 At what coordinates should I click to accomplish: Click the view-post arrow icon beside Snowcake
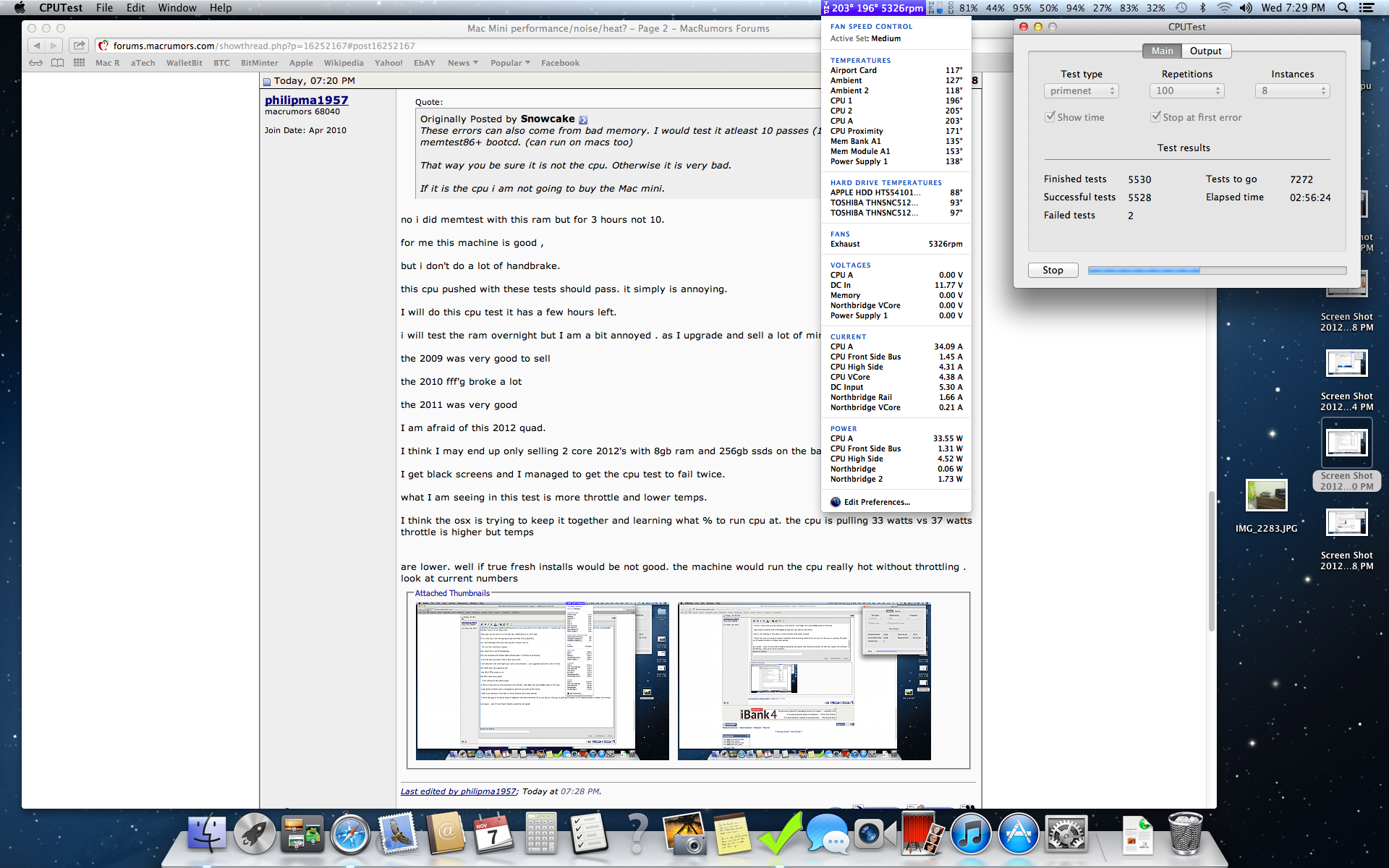[583, 119]
